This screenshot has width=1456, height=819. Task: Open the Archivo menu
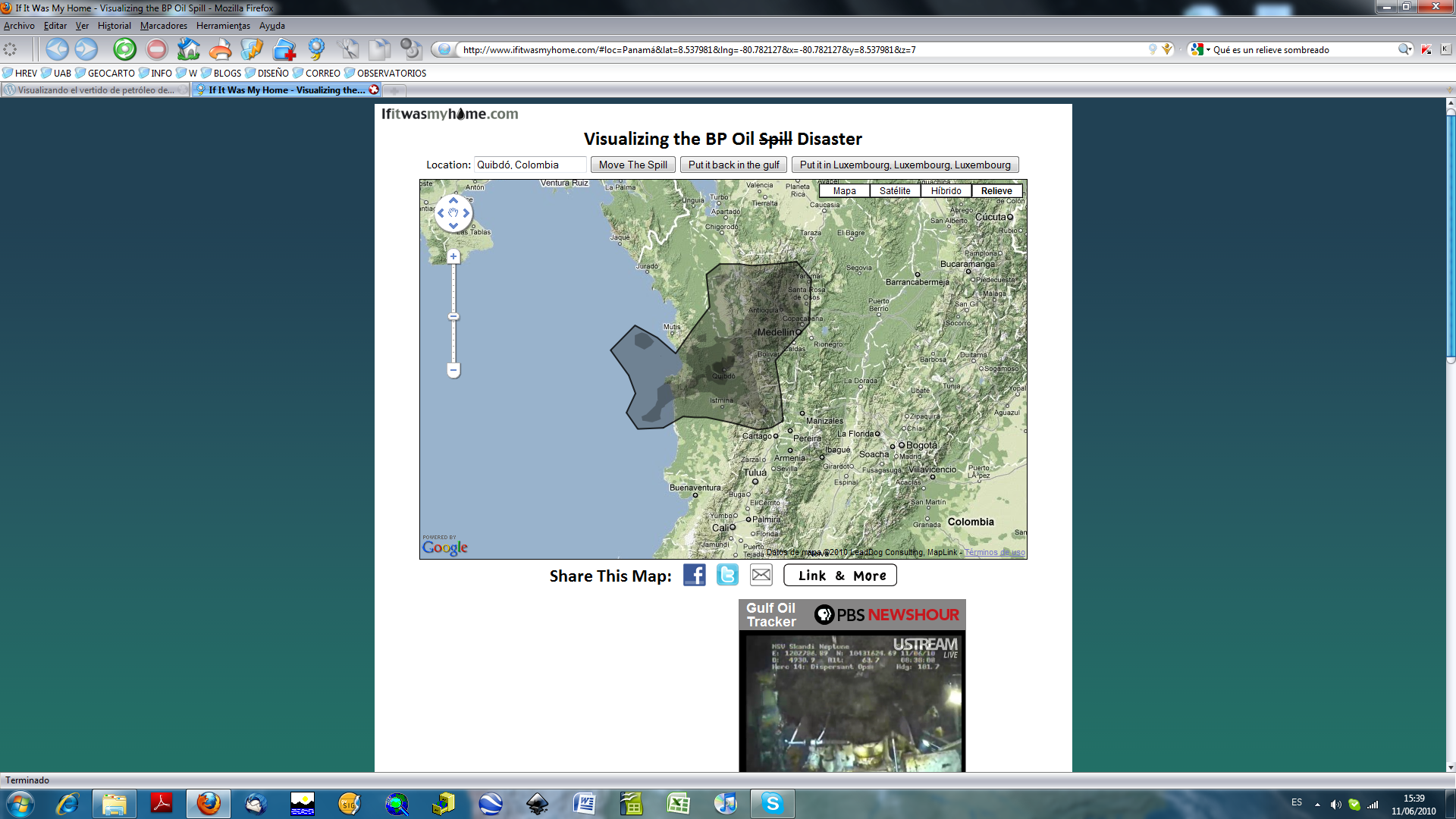pos(19,26)
